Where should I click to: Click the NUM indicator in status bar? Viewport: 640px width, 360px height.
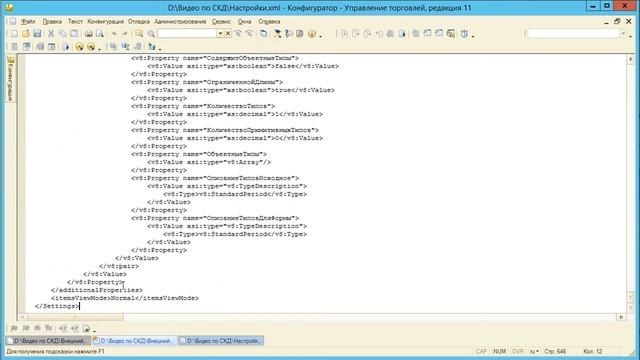click(x=499, y=351)
